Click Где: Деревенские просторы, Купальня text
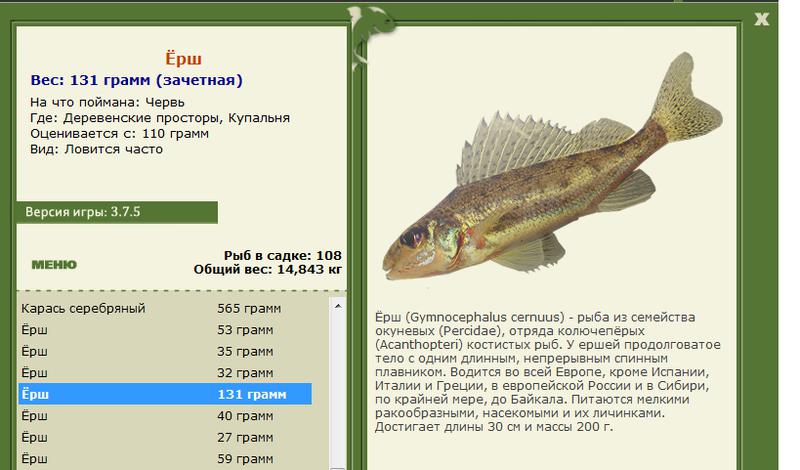This screenshot has width=800, height=470. point(160,118)
